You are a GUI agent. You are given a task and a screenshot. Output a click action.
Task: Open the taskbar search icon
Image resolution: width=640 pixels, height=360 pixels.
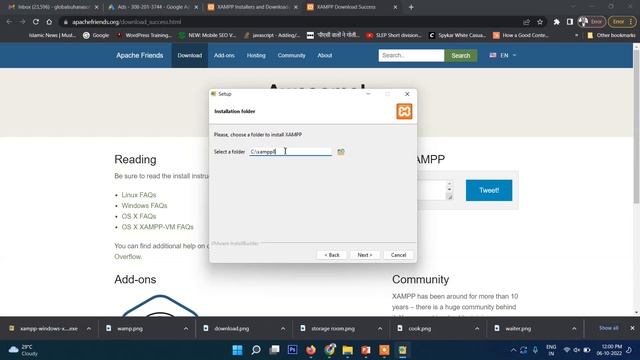tap(256, 350)
